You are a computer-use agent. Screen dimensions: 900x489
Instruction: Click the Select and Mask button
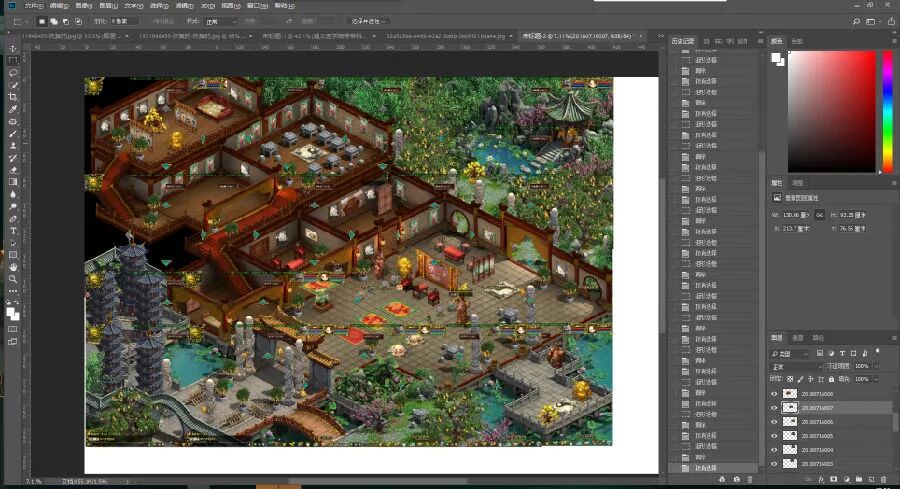point(368,21)
